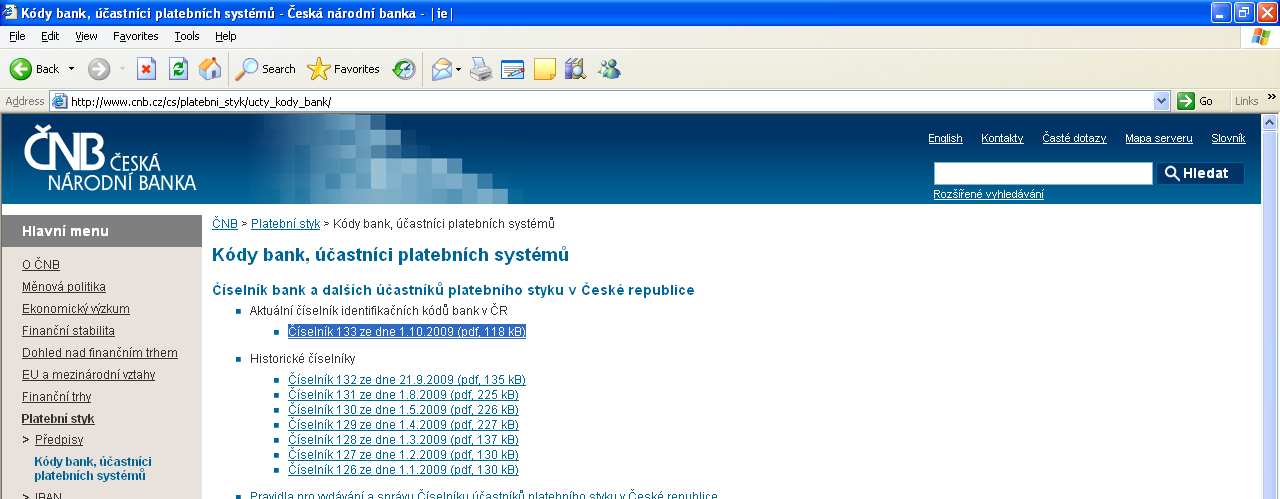The width and height of the screenshot is (1280, 499).
Task: Click in the address bar URL field
Action: (610, 102)
